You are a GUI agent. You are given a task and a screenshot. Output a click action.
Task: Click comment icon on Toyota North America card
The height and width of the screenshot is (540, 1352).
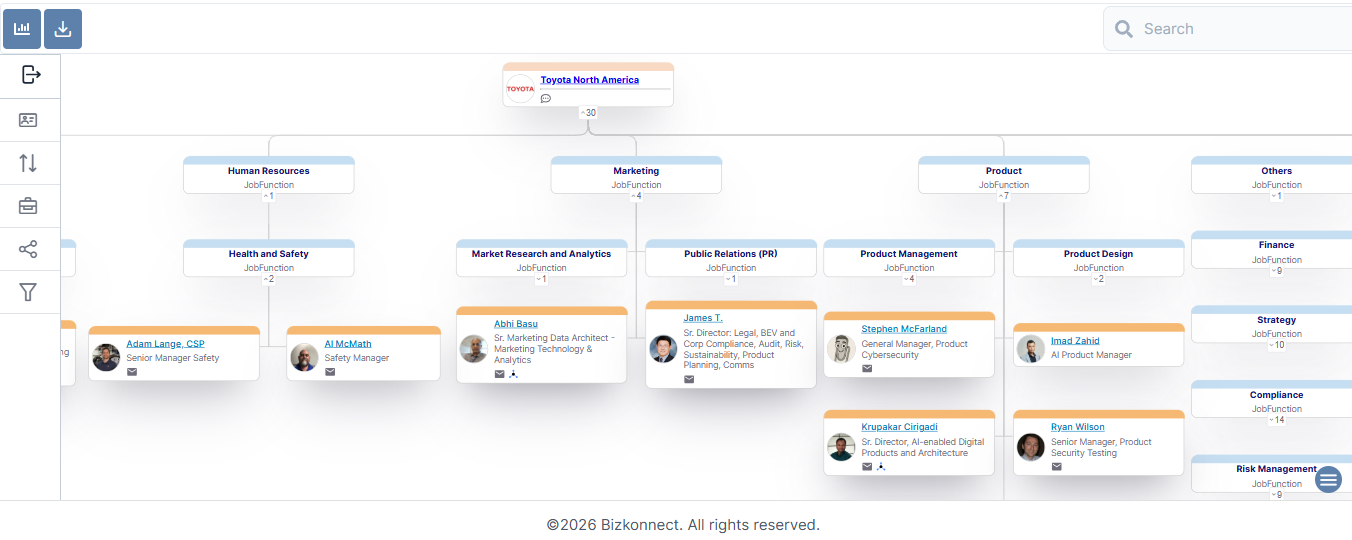[x=545, y=98]
